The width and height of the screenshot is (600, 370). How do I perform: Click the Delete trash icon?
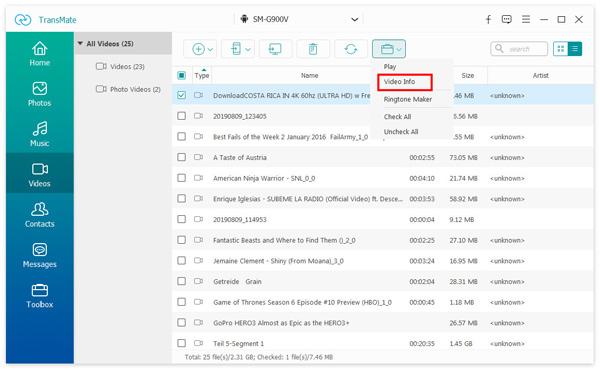point(313,49)
